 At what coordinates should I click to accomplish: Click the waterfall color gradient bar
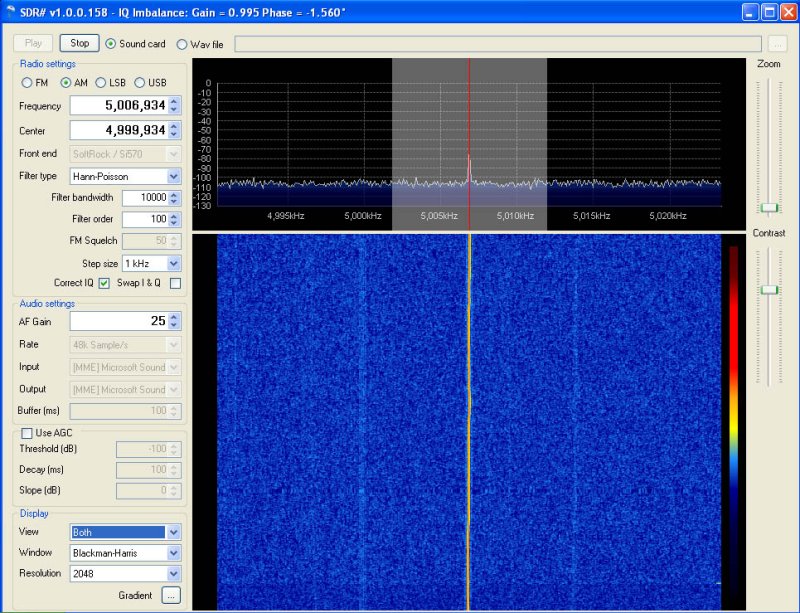tap(734, 424)
